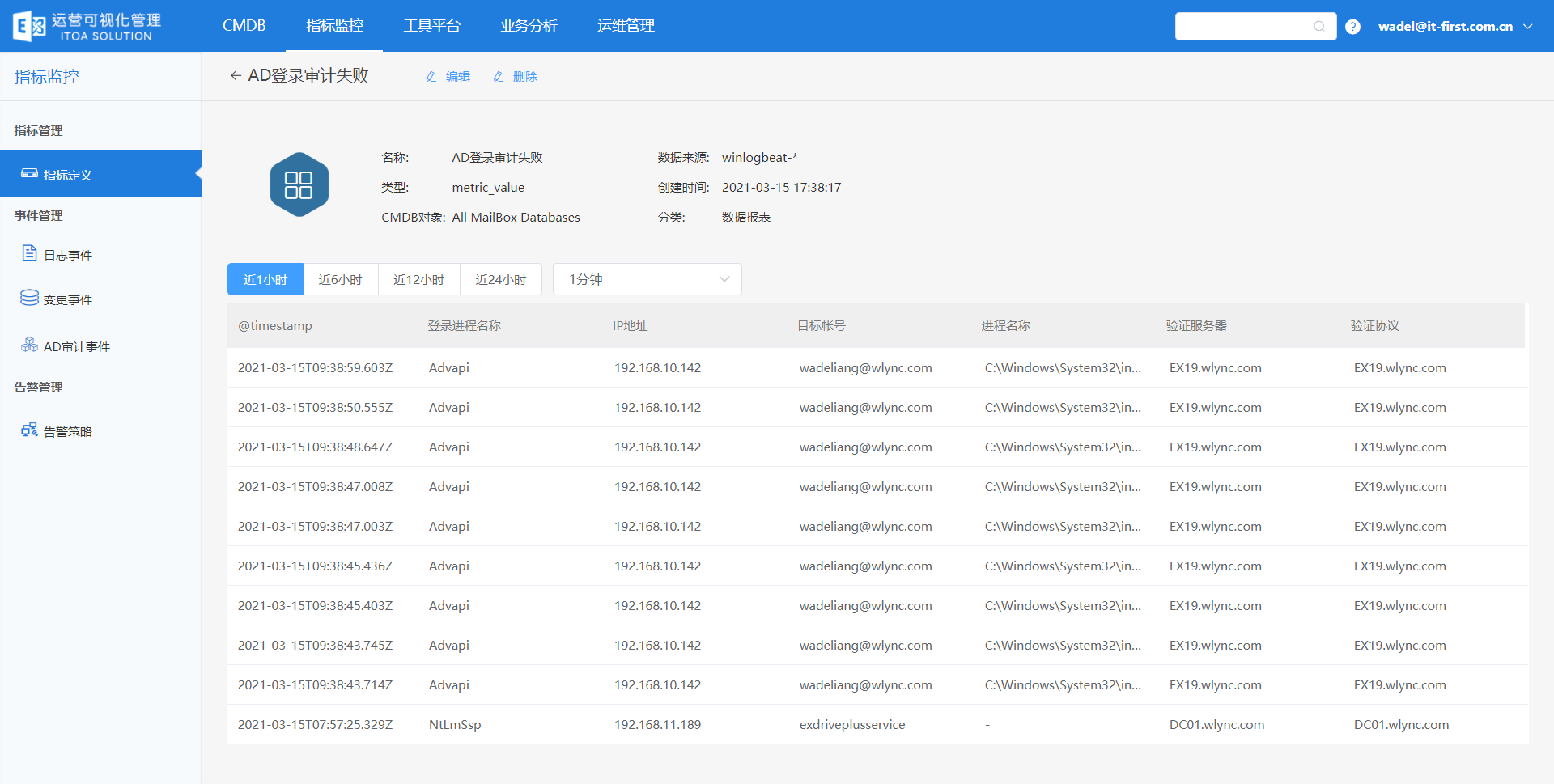The width and height of the screenshot is (1554, 784).
Task: Click the 日志事件 document icon
Action: tap(29, 253)
